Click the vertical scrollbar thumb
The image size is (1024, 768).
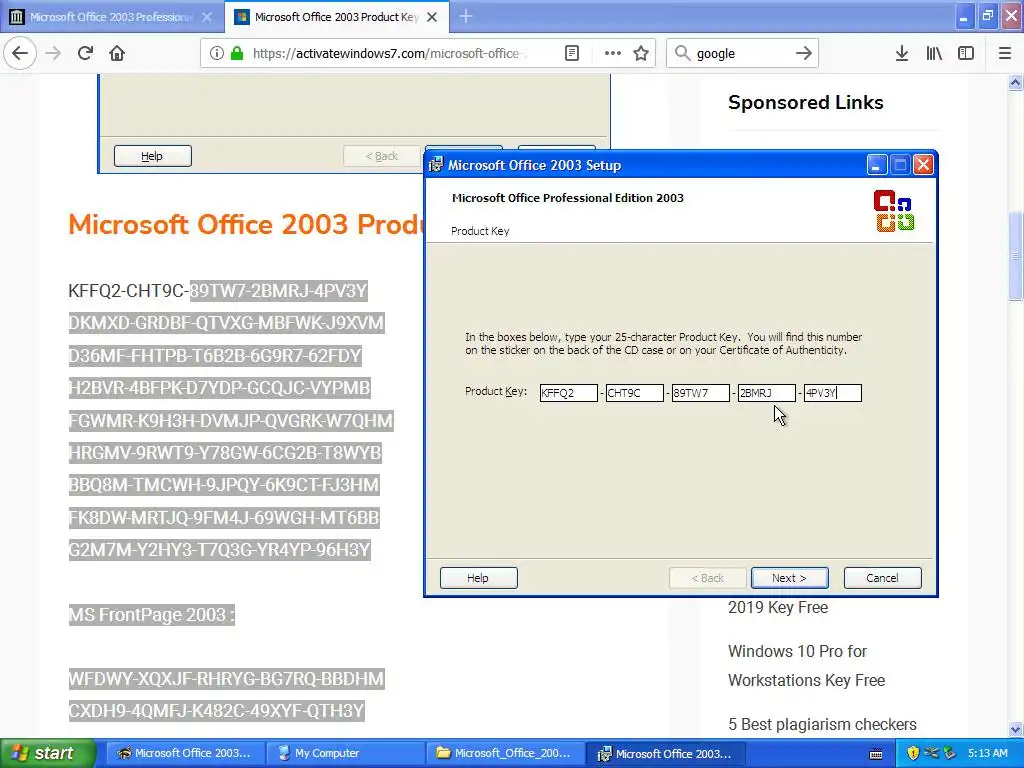1016,255
